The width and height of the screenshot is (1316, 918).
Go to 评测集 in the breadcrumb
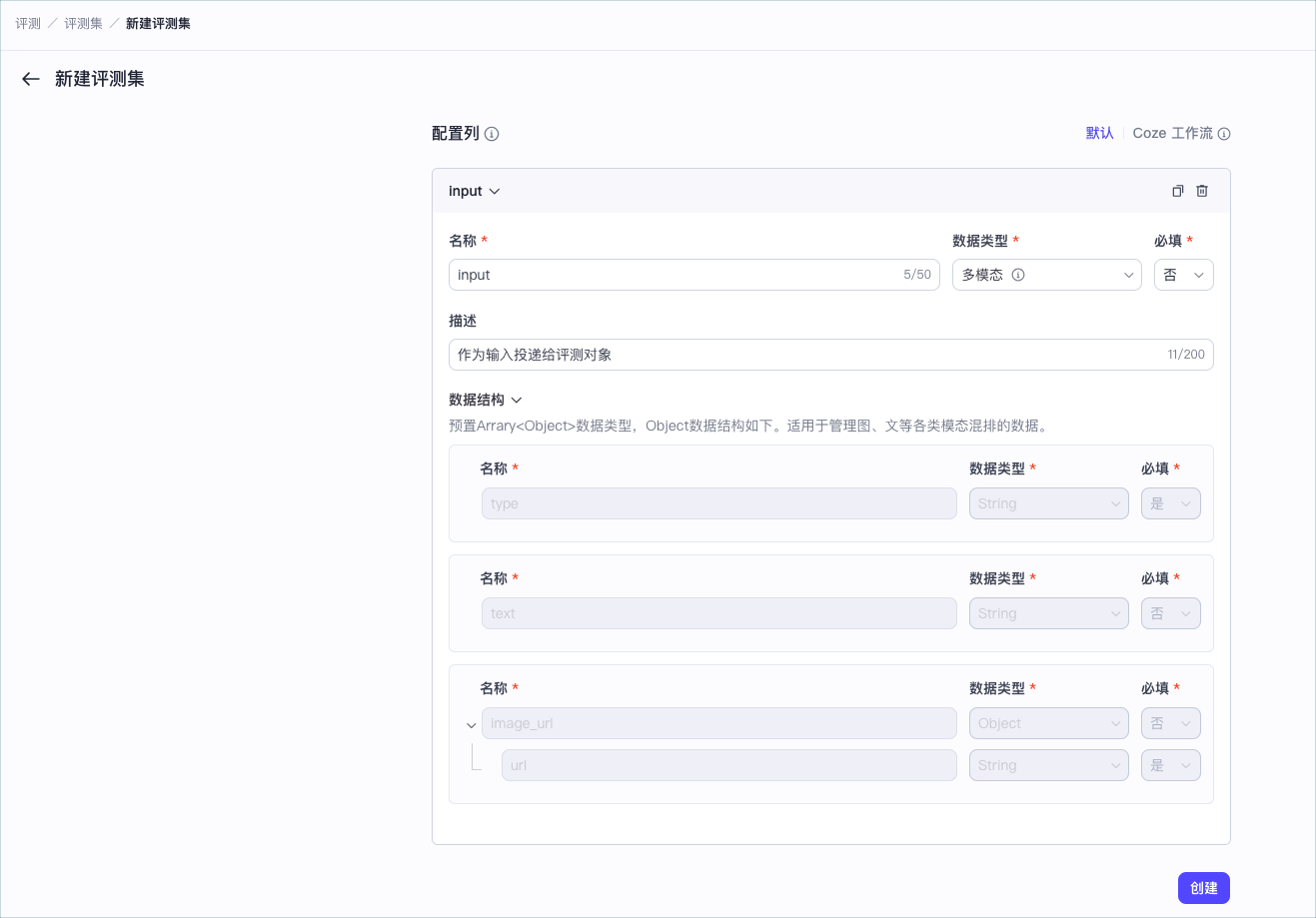pyautogui.click(x=84, y=23)
